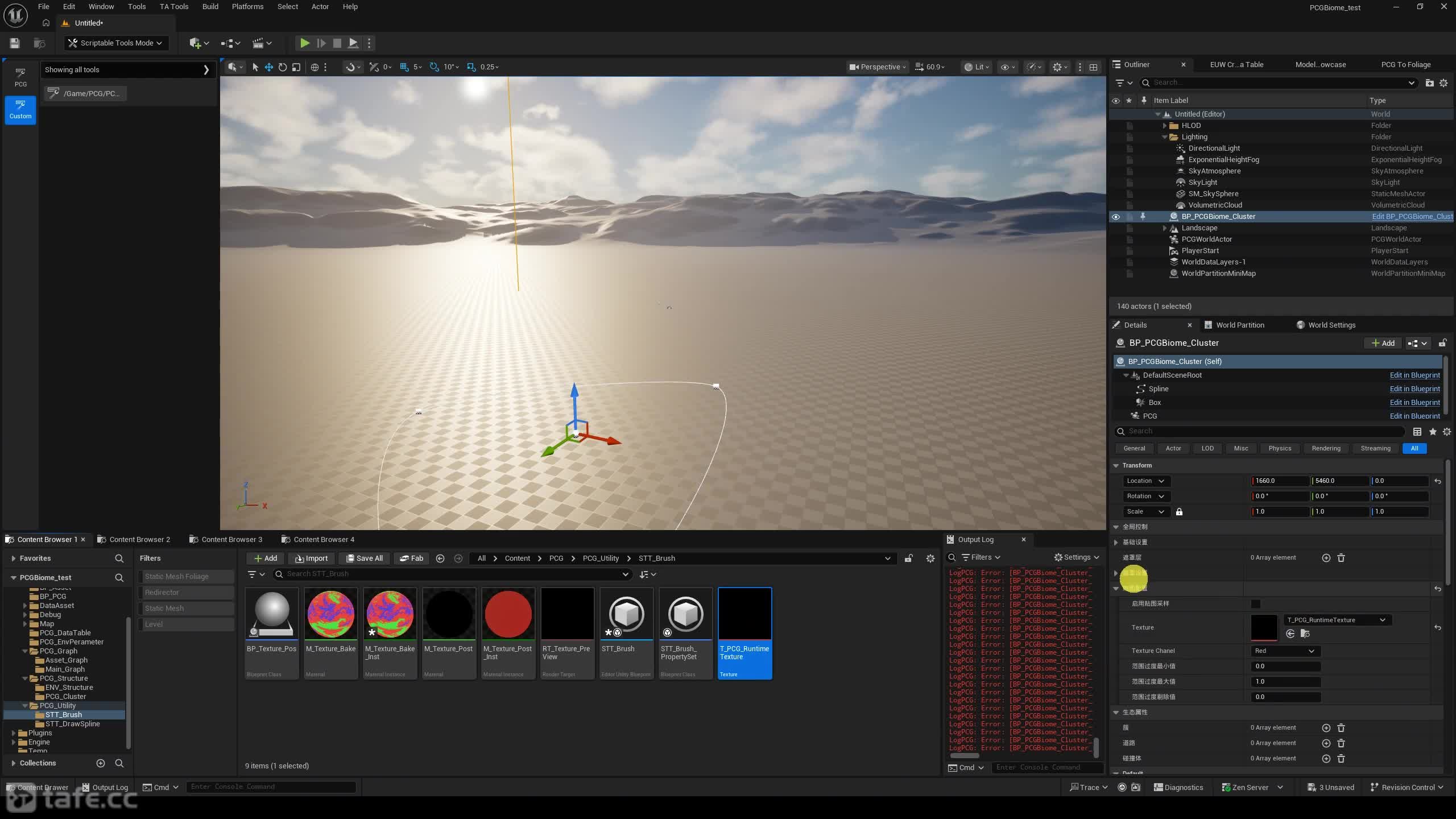Open Fab from the Content Browser toolbar
Image resolution: width=1456 pixels, height=819 pixels.
pos(411,559)
